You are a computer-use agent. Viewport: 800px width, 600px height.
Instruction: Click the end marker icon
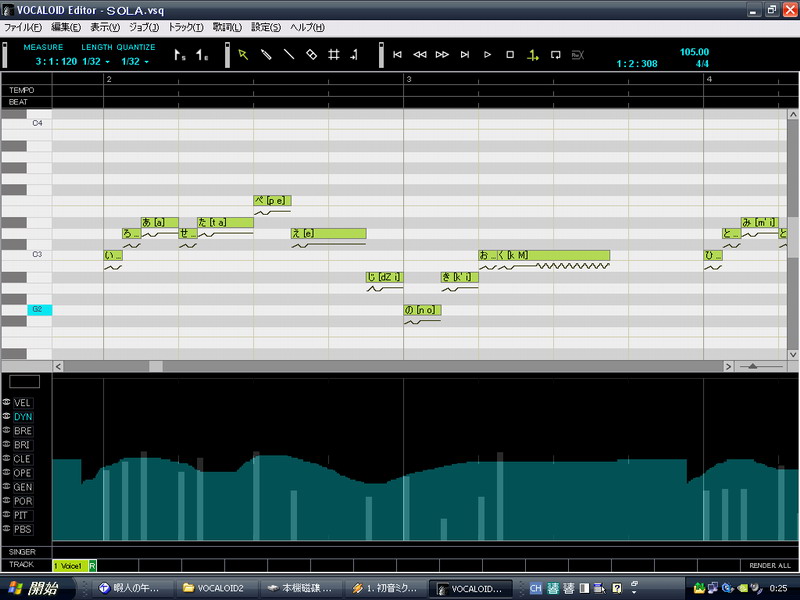pyautogui.click(x=202, y=55)
